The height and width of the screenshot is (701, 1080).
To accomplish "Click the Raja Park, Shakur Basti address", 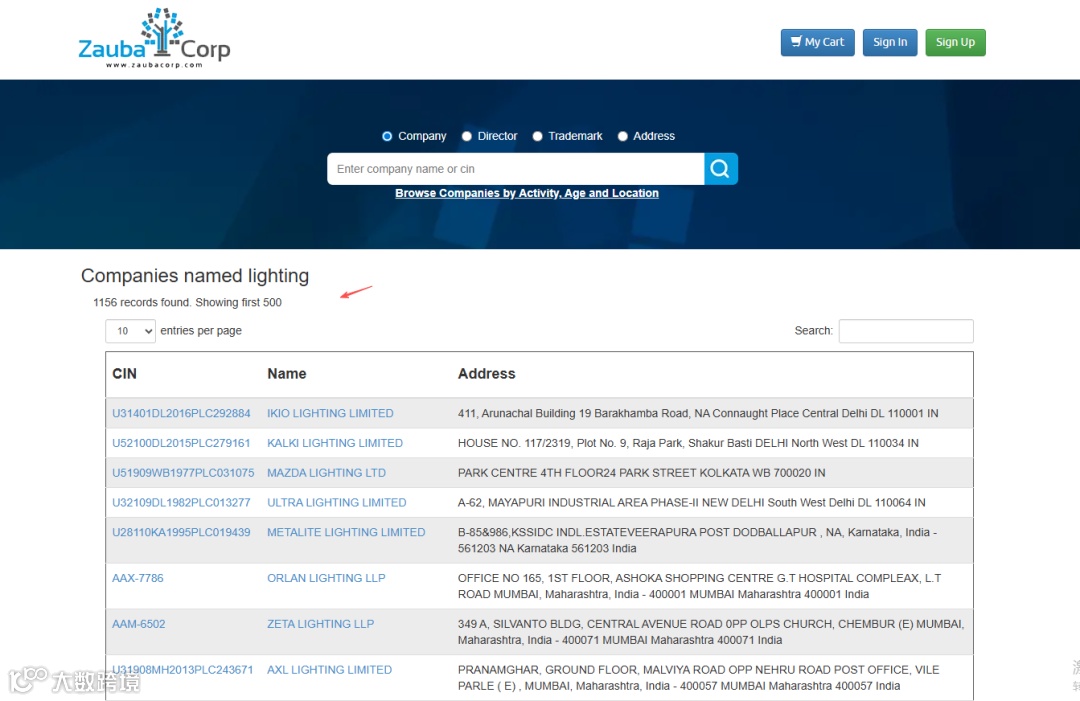I will (688, 443).
